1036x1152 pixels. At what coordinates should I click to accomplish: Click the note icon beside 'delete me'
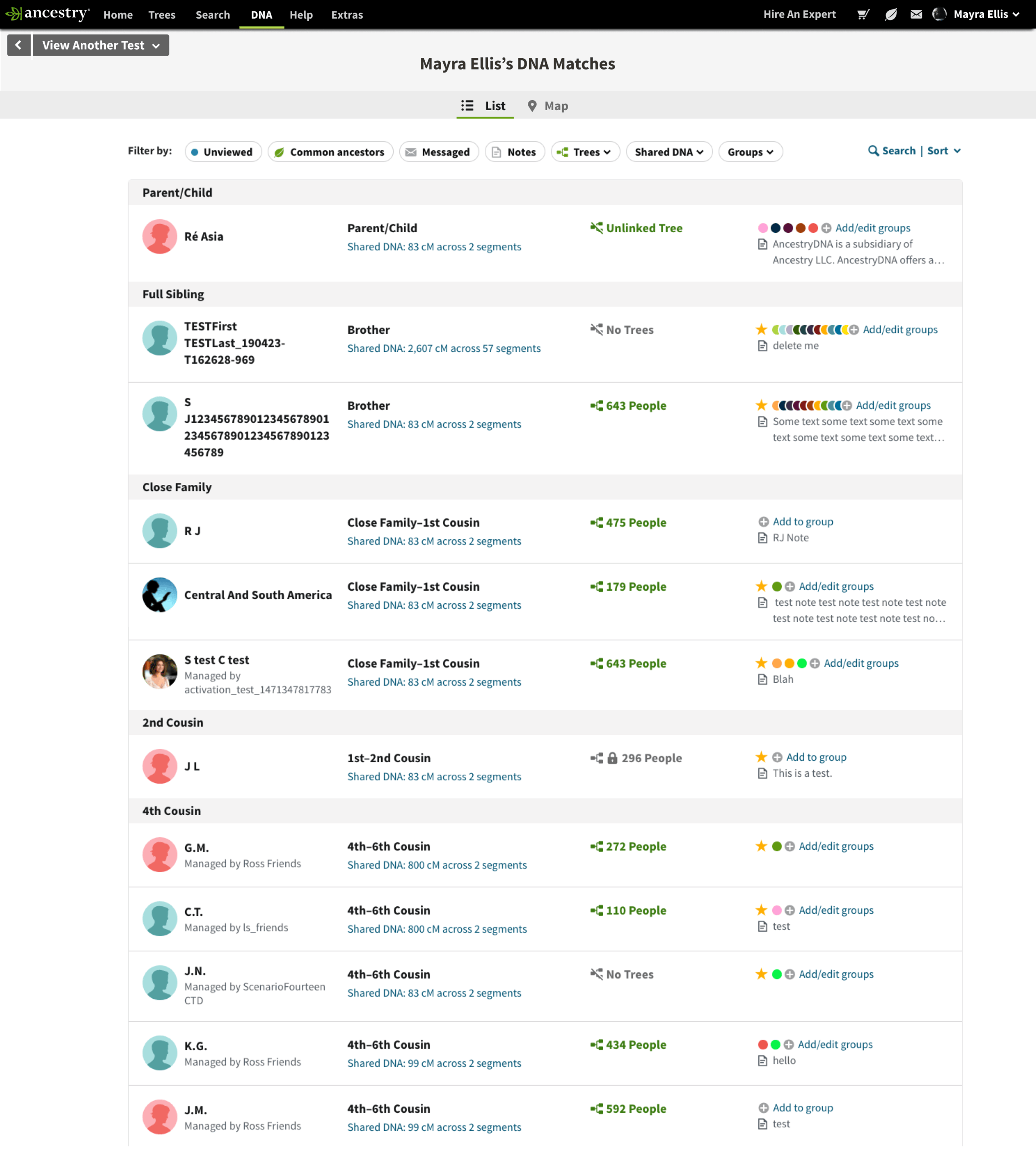click(x=762, y=346)
